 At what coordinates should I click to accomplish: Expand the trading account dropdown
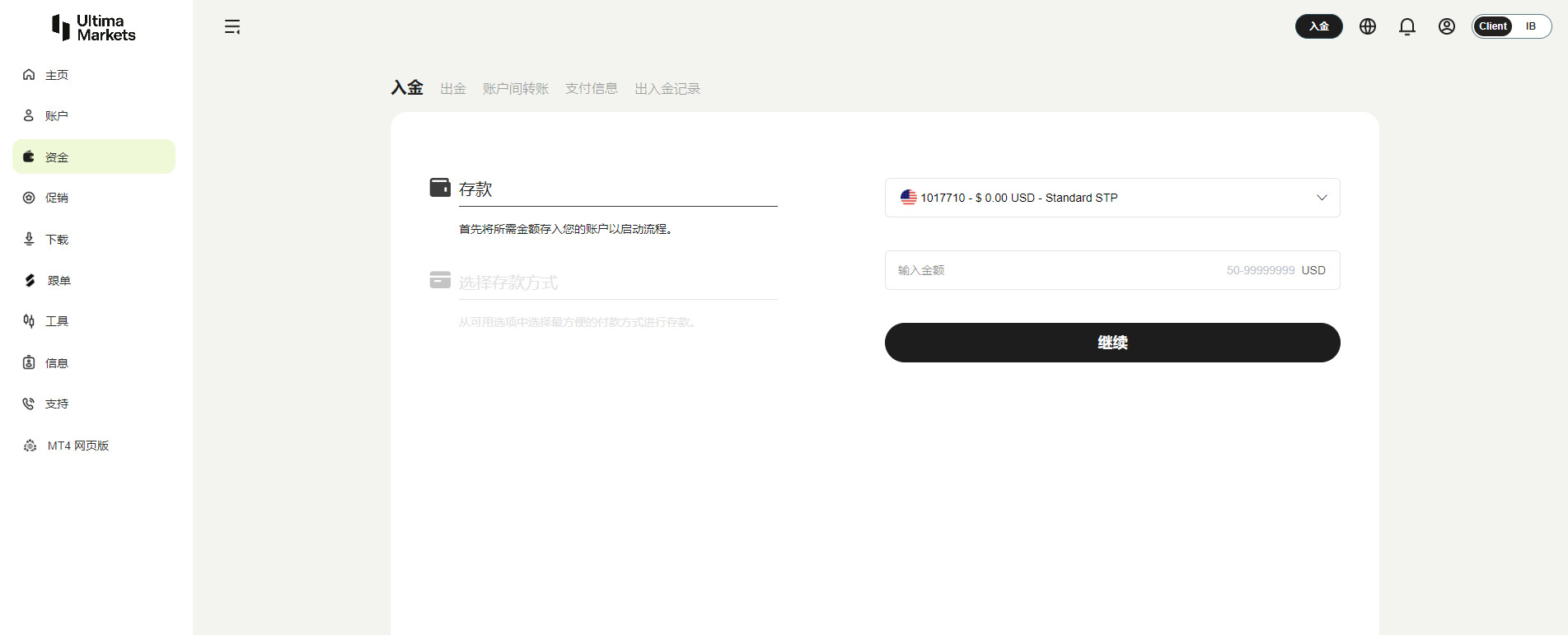(x=1112, y=198)
